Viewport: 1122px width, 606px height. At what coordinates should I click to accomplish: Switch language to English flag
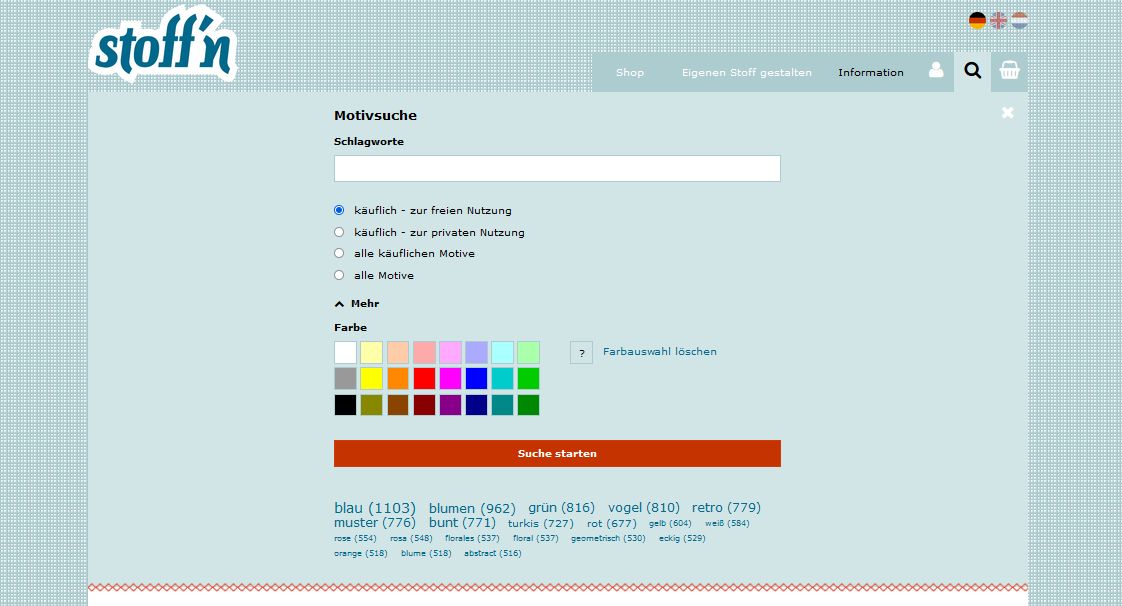click(x=998, y=20)
